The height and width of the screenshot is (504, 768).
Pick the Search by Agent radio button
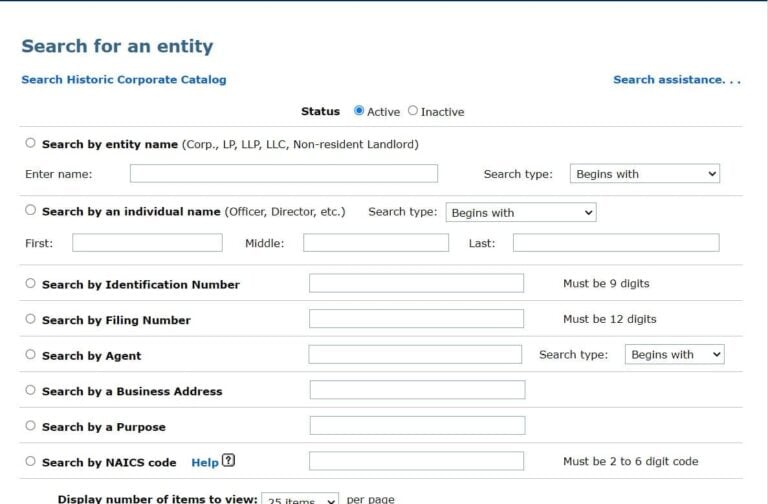pos(30,354)
